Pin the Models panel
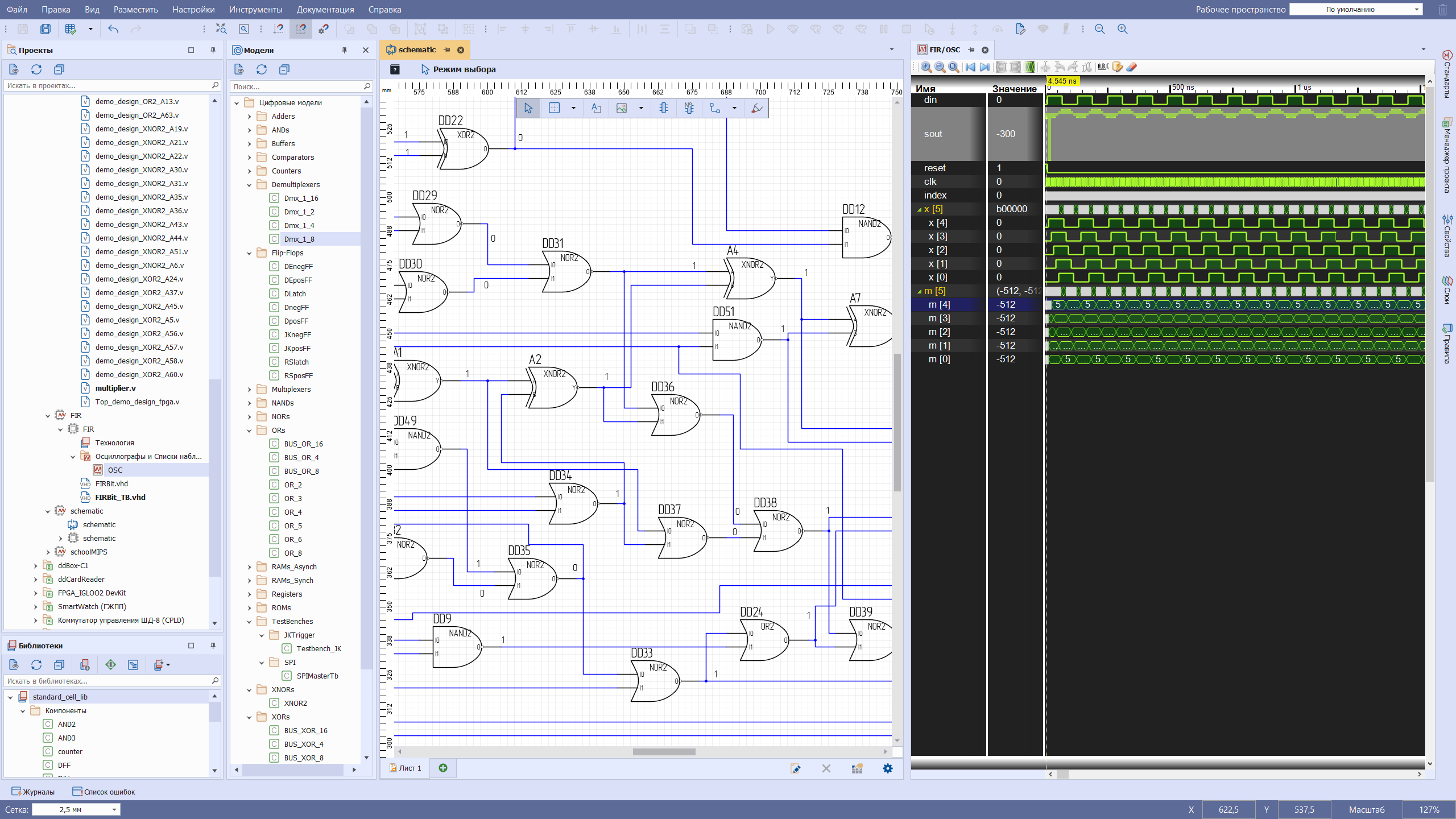1456x819 pixels. point(344,50)
